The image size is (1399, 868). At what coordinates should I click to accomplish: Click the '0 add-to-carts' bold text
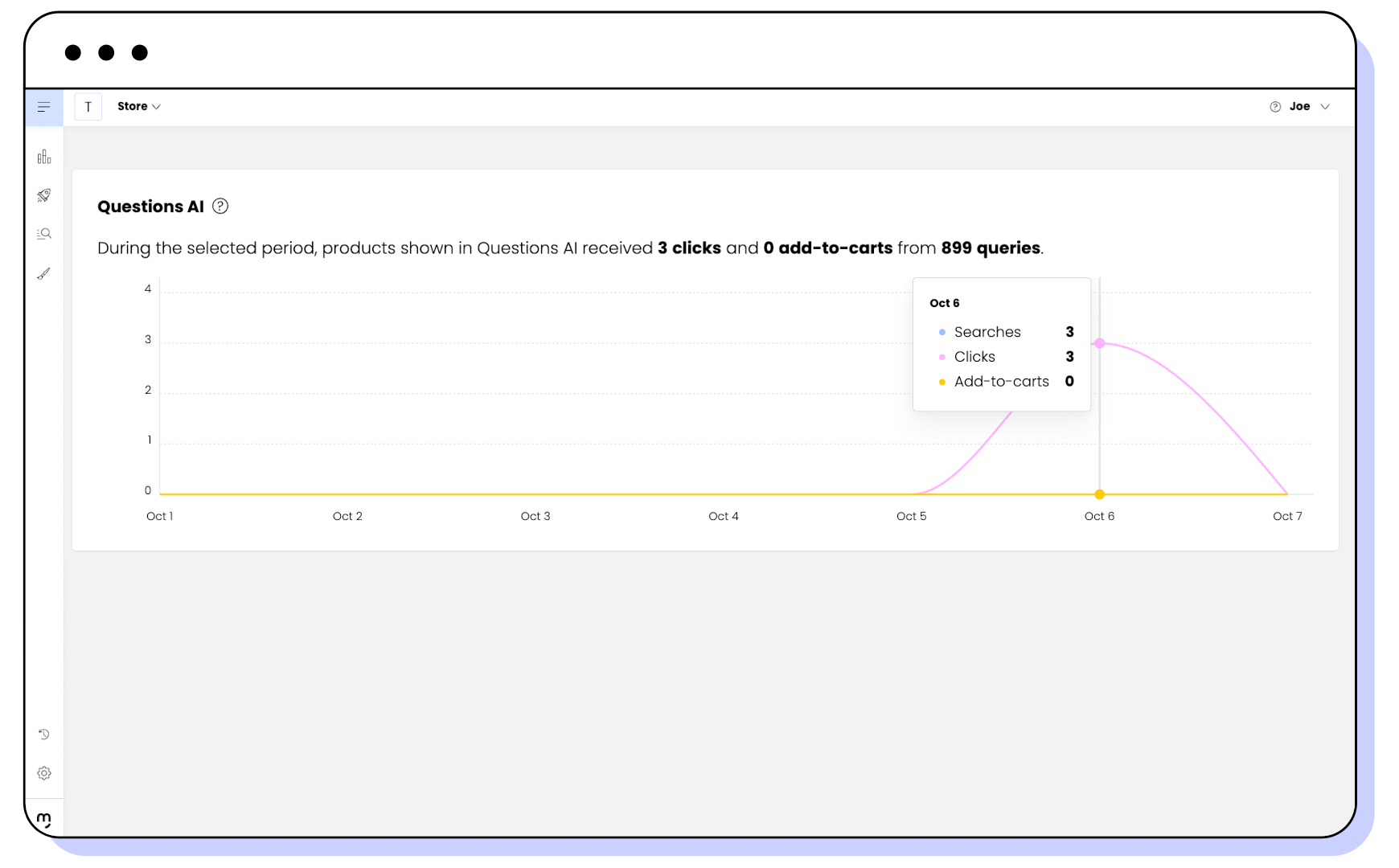827,248
